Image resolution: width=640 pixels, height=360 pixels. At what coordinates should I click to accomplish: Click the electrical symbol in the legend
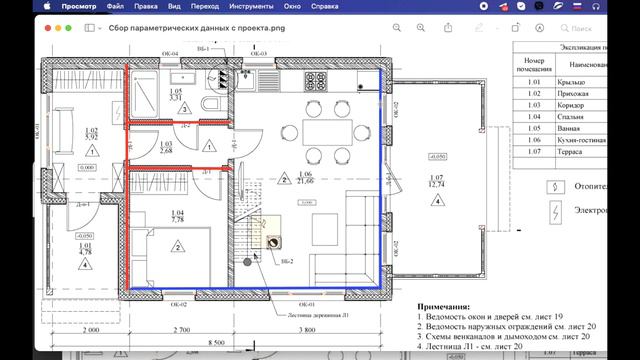pos(556,212)
